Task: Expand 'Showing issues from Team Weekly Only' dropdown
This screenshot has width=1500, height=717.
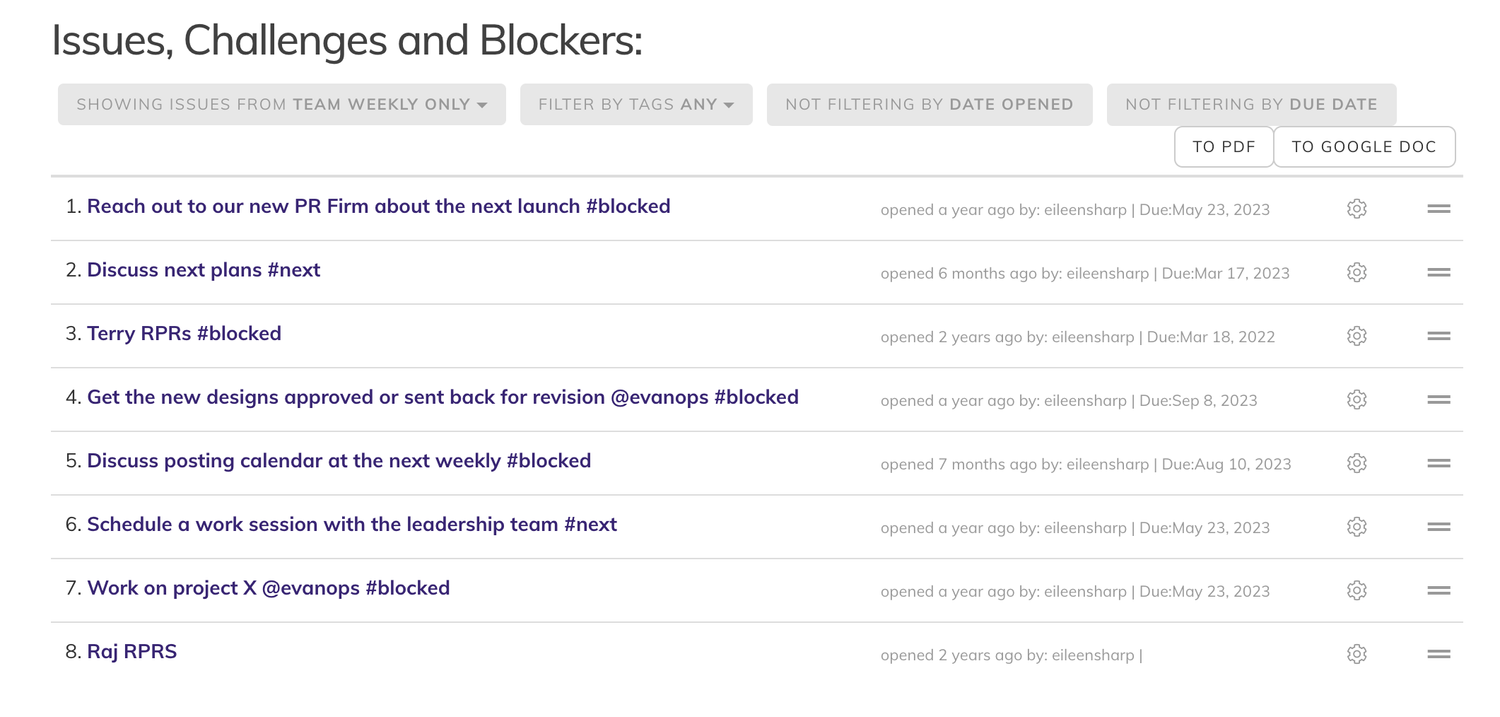Action: point(281,104)
